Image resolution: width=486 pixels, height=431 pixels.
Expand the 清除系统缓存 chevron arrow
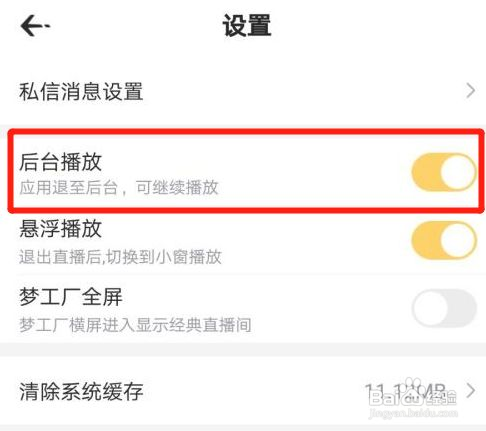(x=470, y=391)
